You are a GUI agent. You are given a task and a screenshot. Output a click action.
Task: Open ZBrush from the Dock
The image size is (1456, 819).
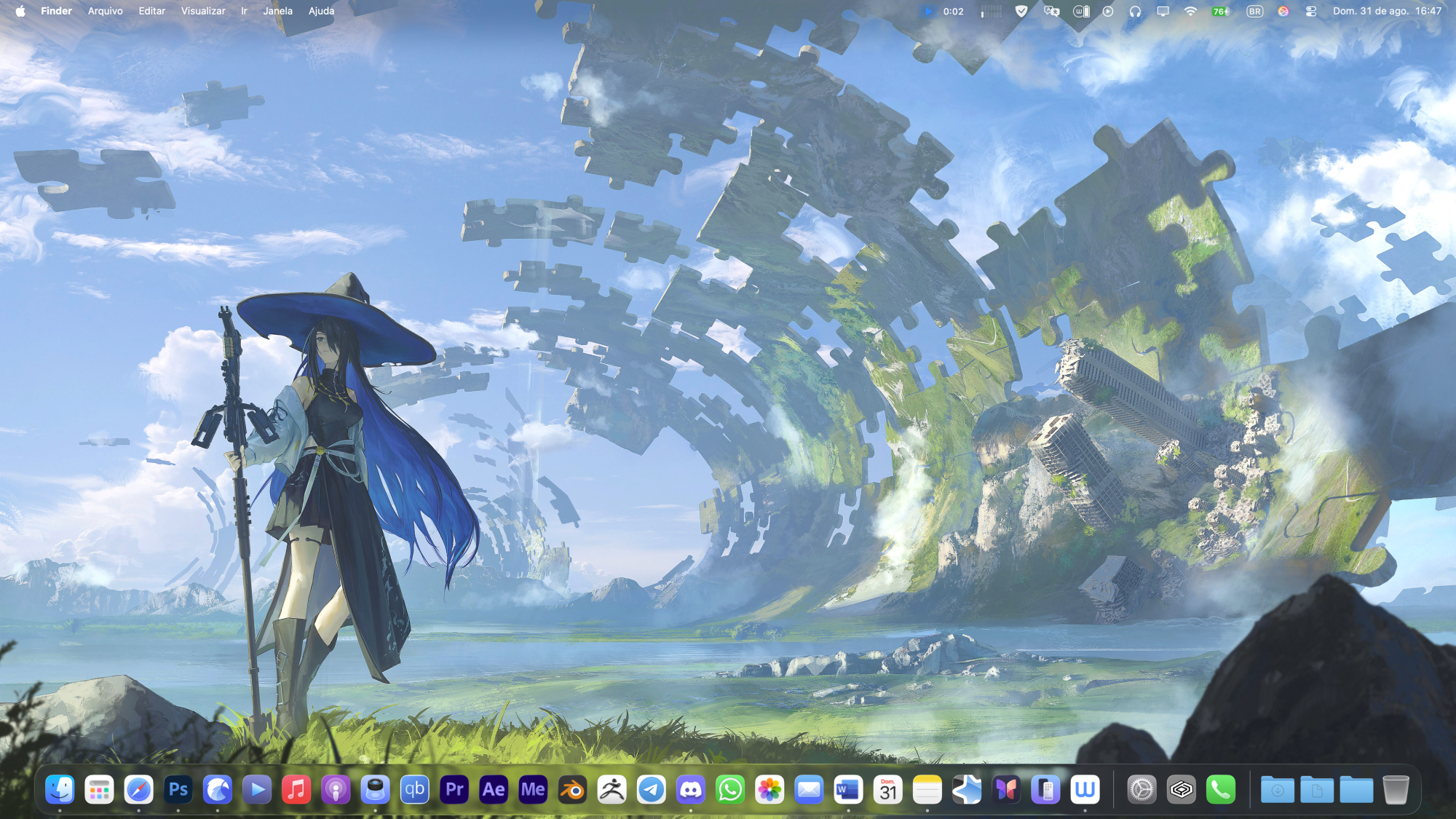pyautogui.click(x=612, y=790)
